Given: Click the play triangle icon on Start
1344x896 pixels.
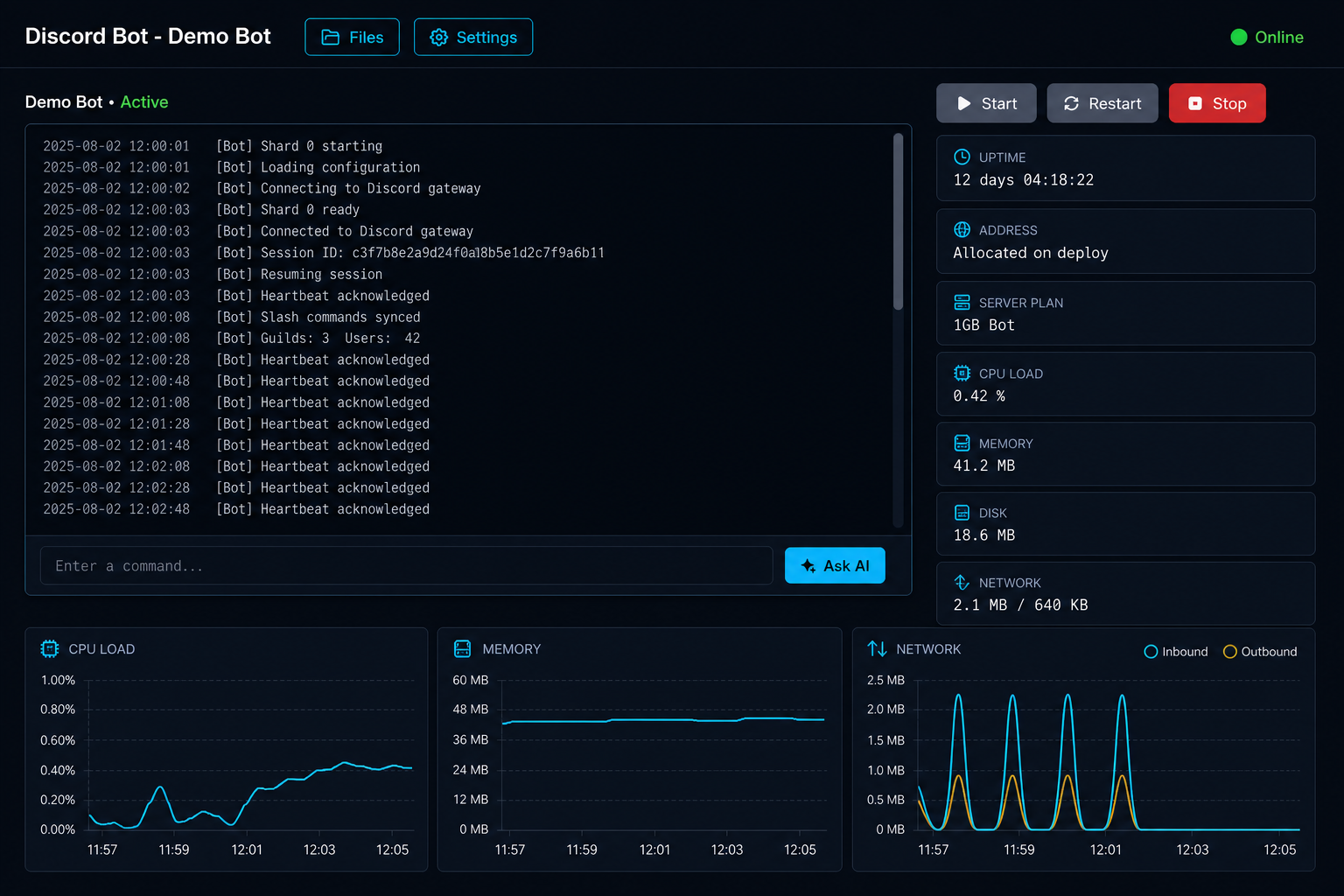Looking at the screenshot, I should point(963,103).
